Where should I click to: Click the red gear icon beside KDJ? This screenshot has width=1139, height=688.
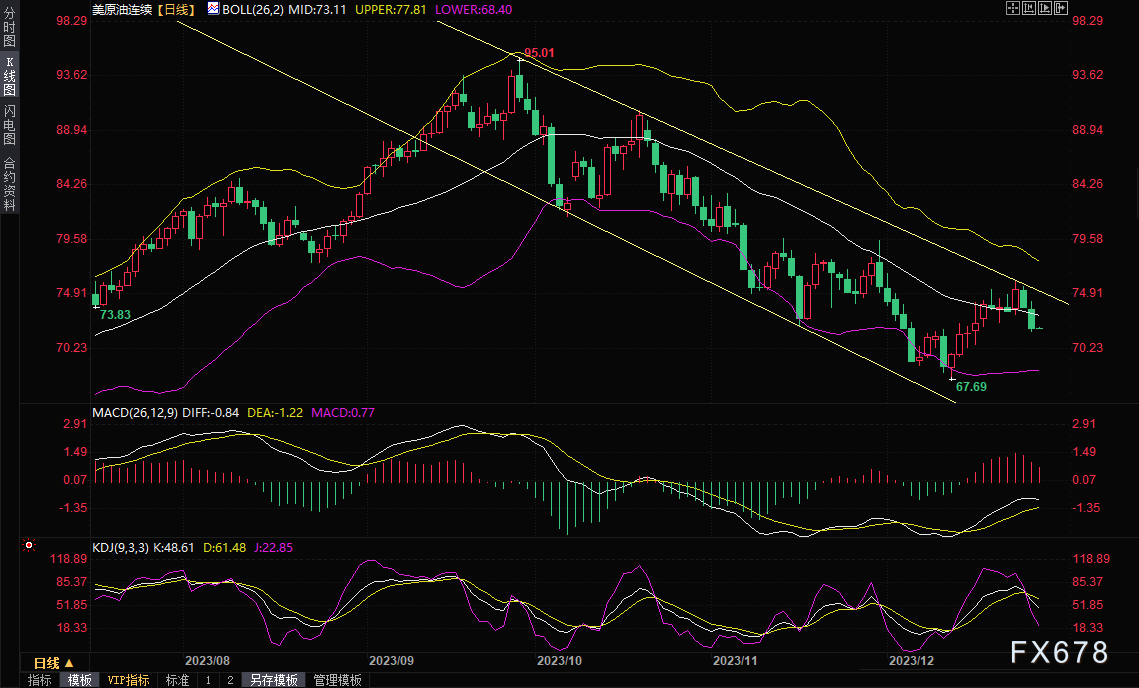[29, 546]
